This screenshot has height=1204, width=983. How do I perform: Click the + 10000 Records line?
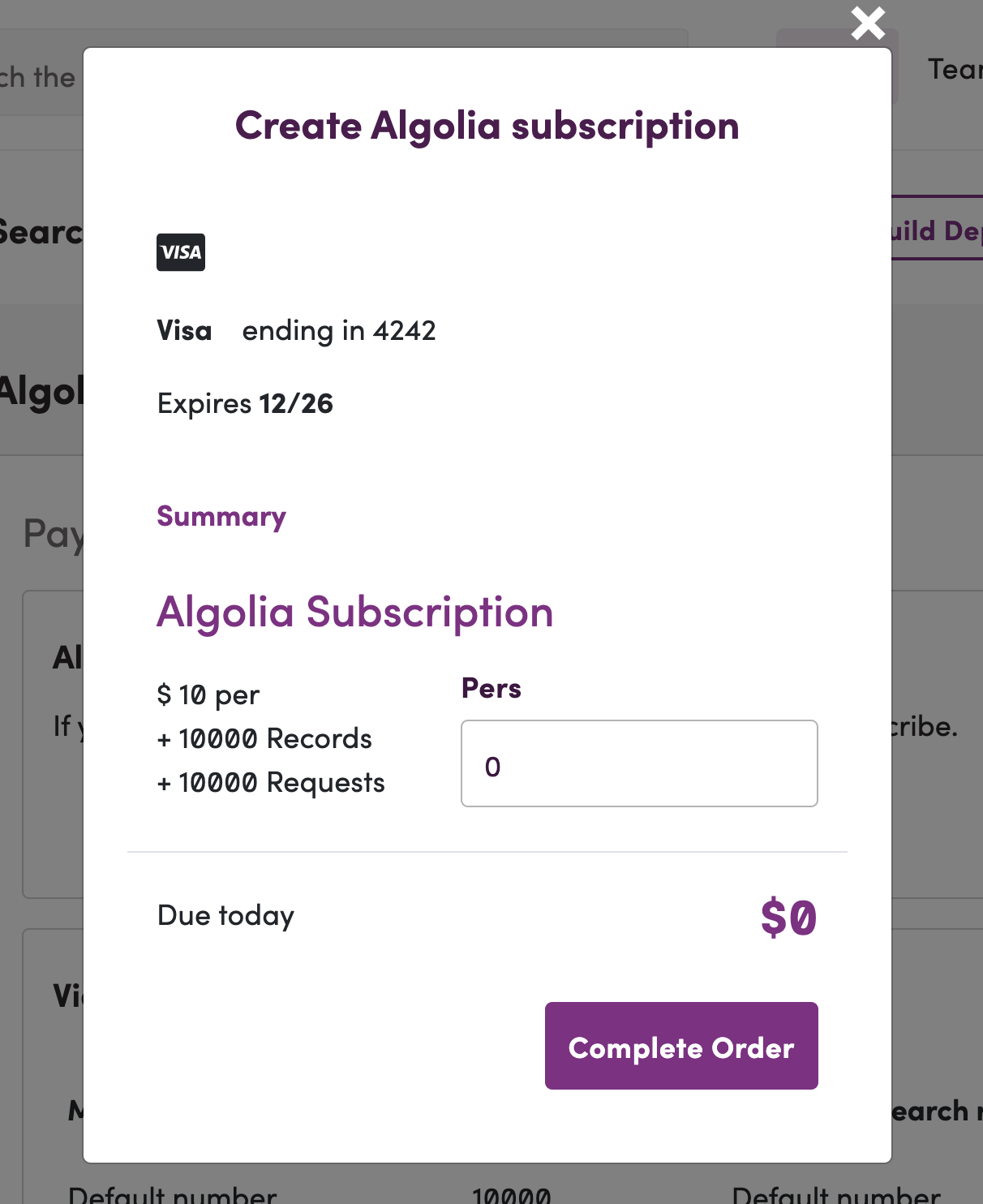264,739
